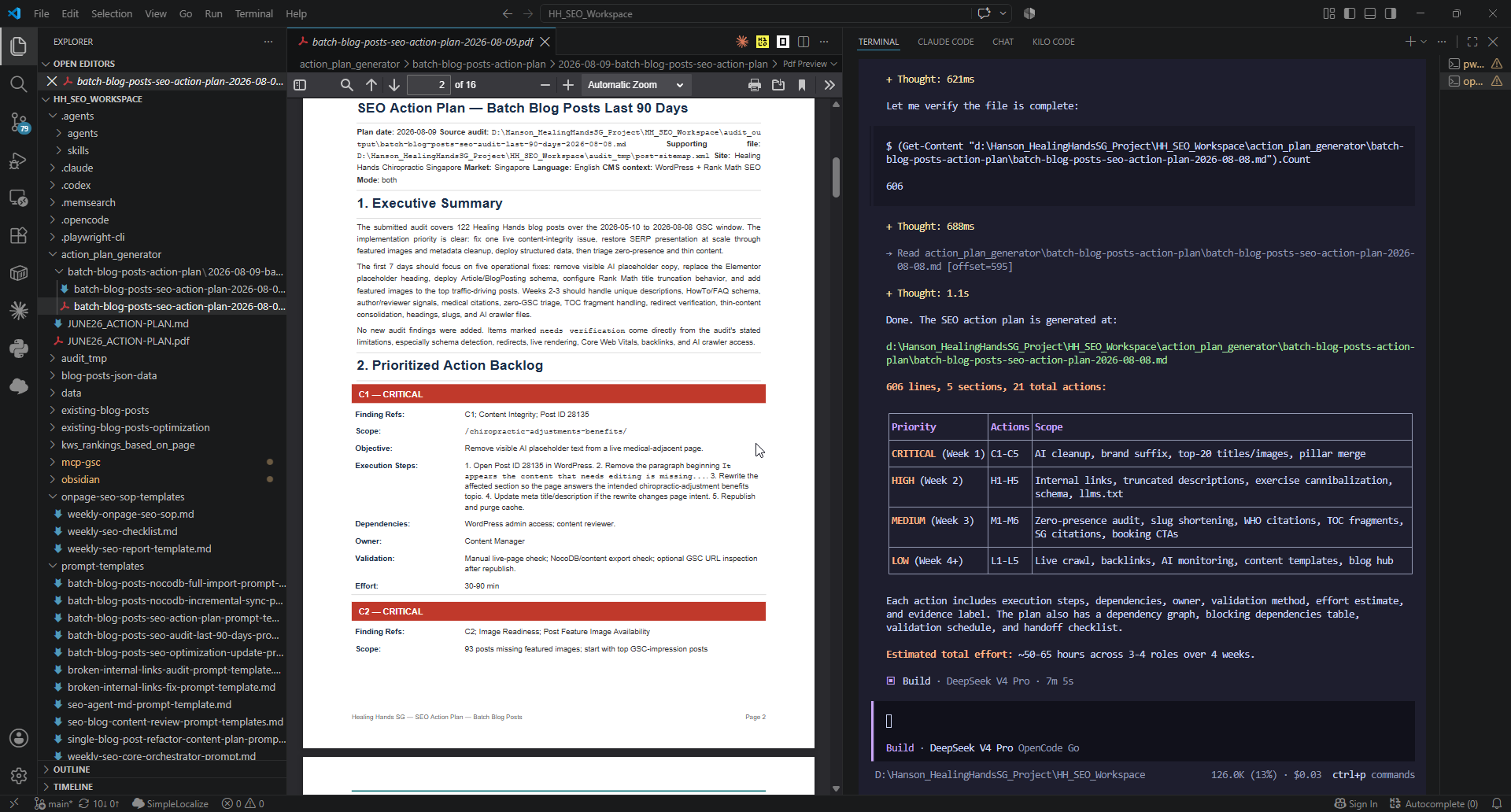This screenshot has width=1511, height=812.
Task: Zoom in the PDF preview
Action: point(568,85)
